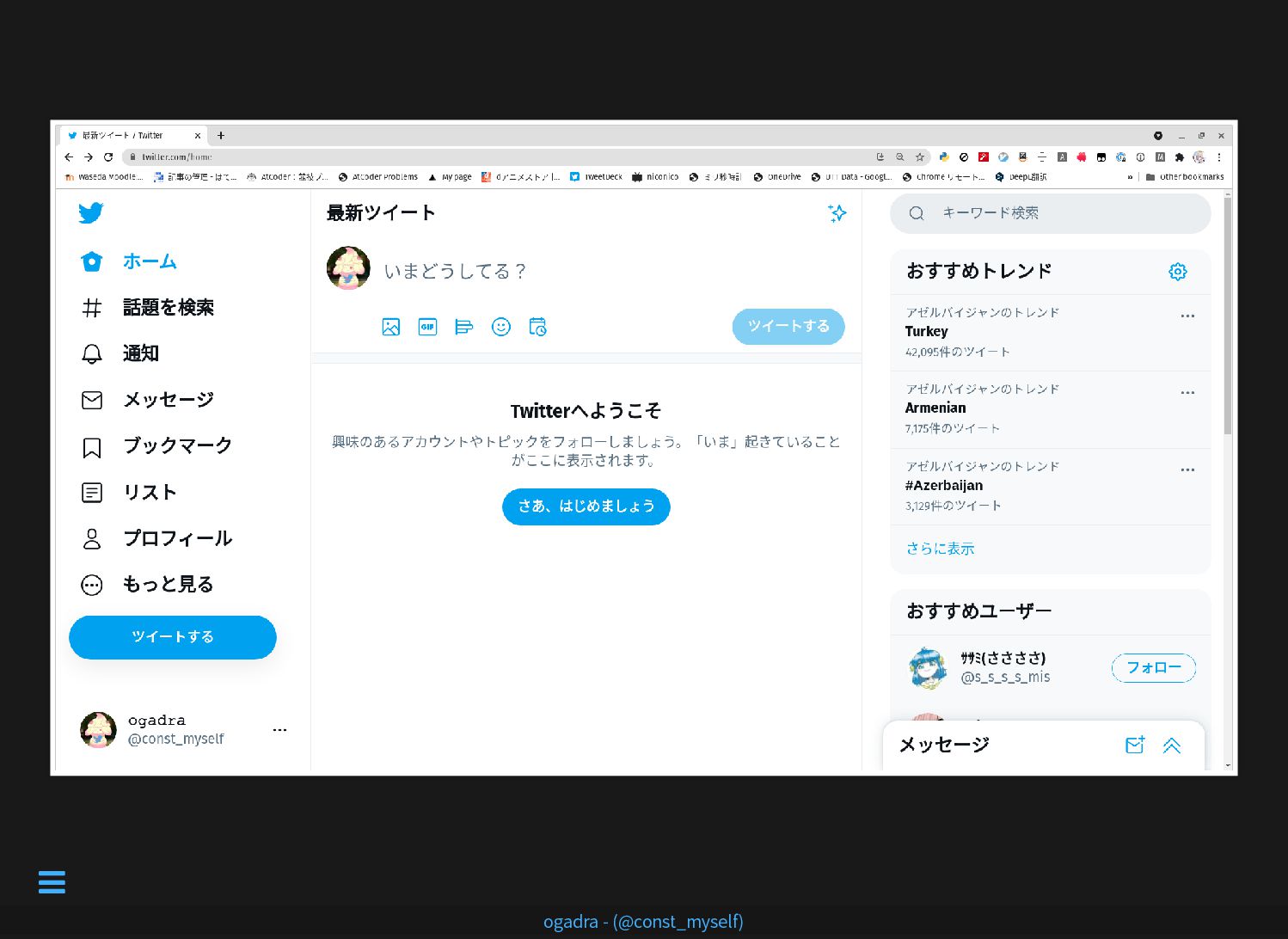1288x939 pixels.
Task: Open the AtCoder Problems bookmark
Action: [x=378, y=177]
